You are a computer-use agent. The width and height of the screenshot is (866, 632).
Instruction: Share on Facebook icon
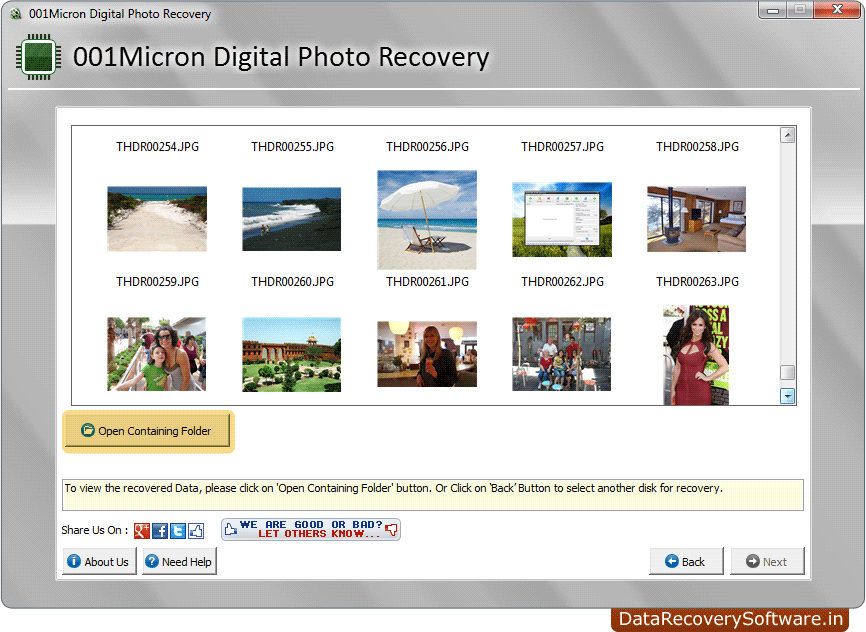click(x=160, y=530)
